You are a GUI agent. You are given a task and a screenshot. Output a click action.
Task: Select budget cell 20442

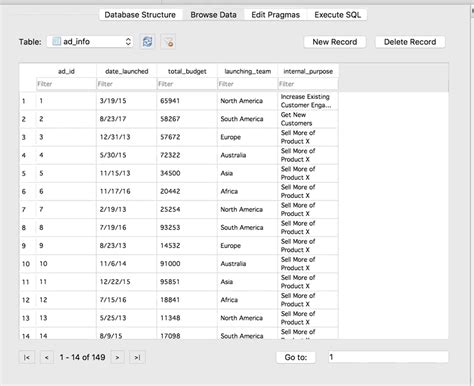(187, 191)
